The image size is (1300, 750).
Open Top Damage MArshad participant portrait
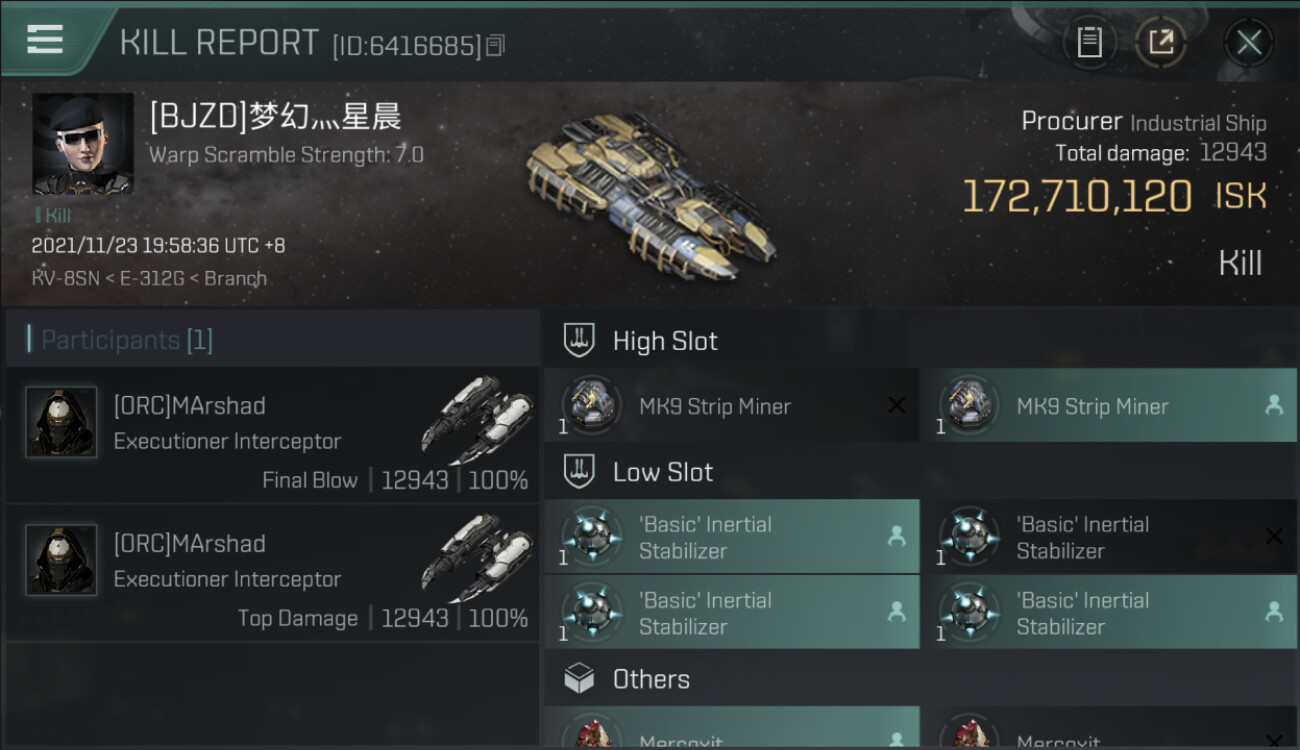coord(62,560)
